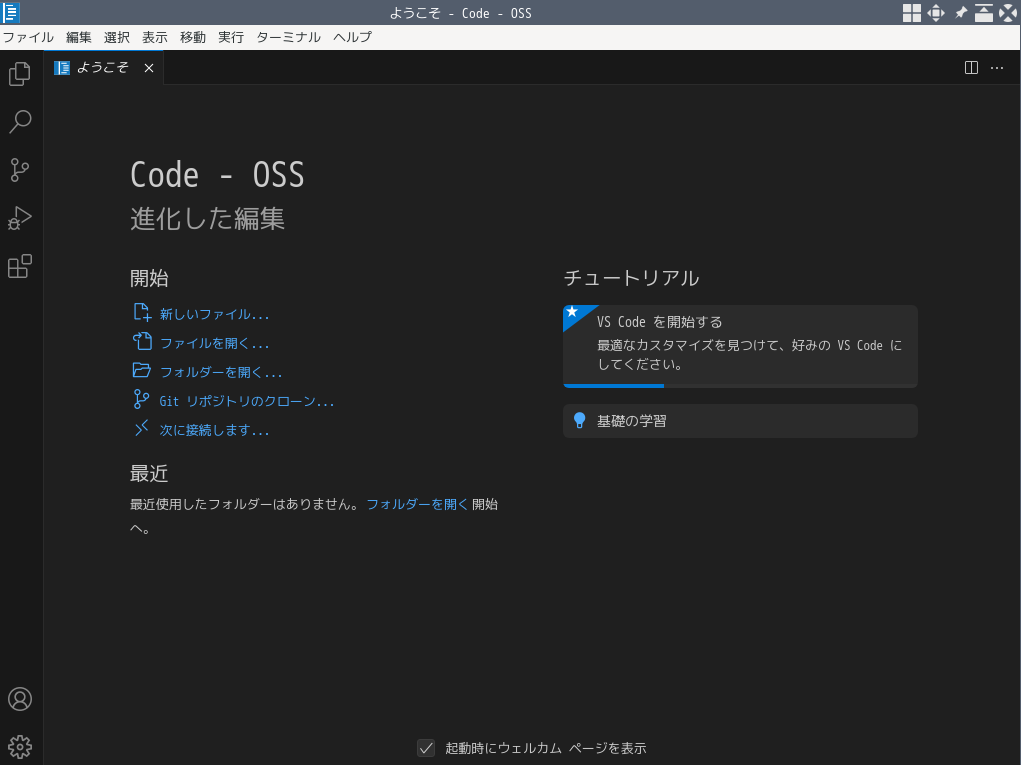Split the editor to the right
Image resolution: width=1021 pixels, height=765 pixels.
click(x=971, y=68)
